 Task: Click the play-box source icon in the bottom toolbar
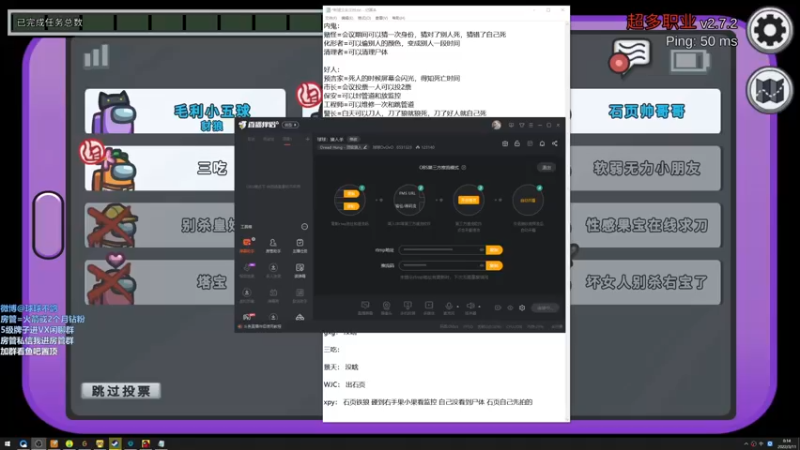click(429, 307)
